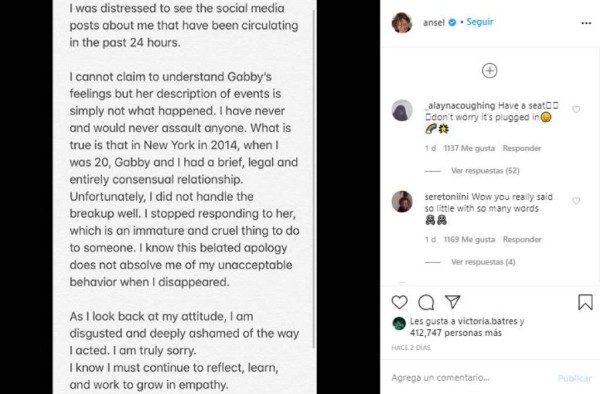Open the three-dot options menu
This screenshot has height=394, width=600.
[586, 23]
